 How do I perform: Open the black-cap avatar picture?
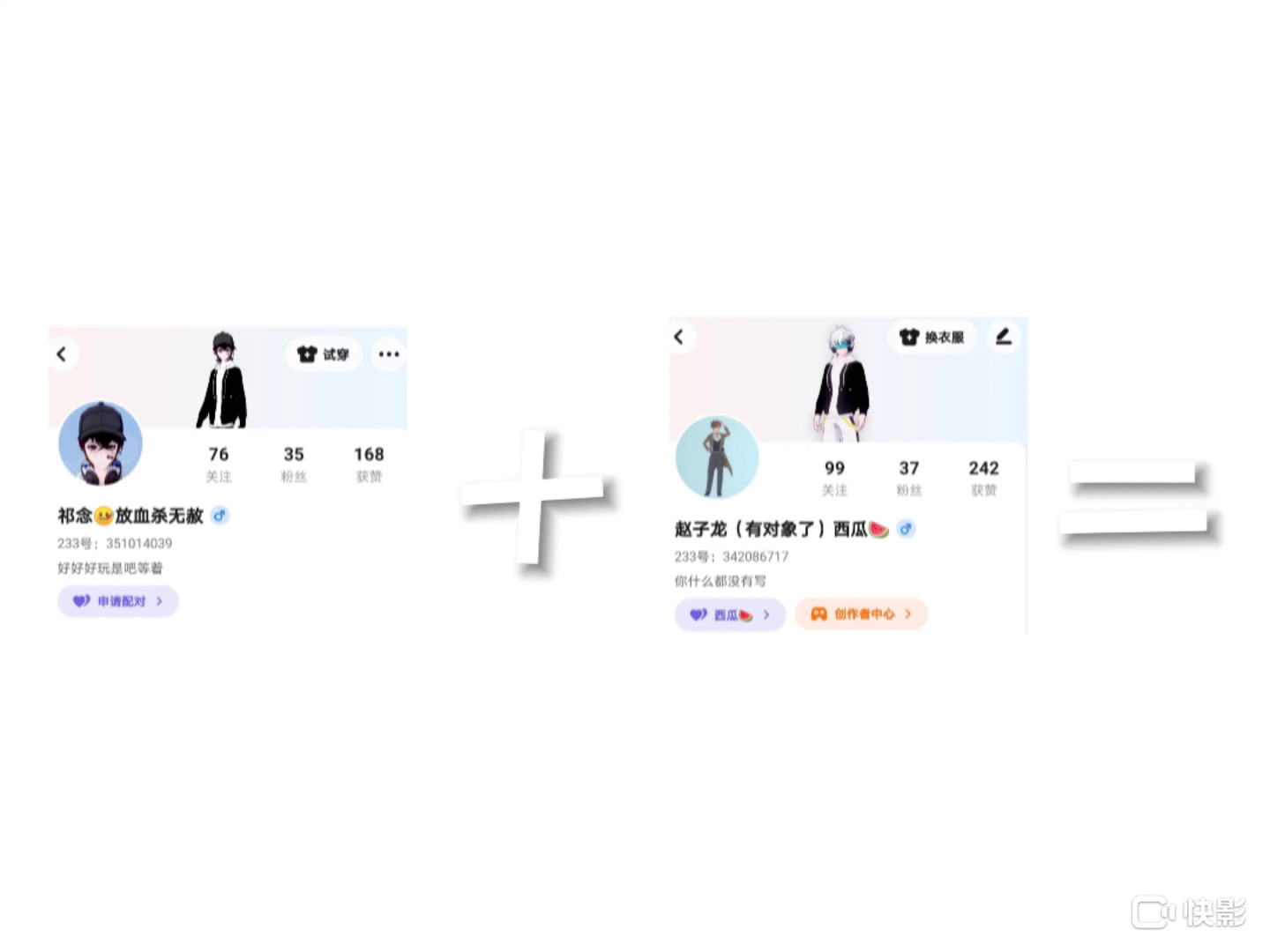[x=101, y=443]
